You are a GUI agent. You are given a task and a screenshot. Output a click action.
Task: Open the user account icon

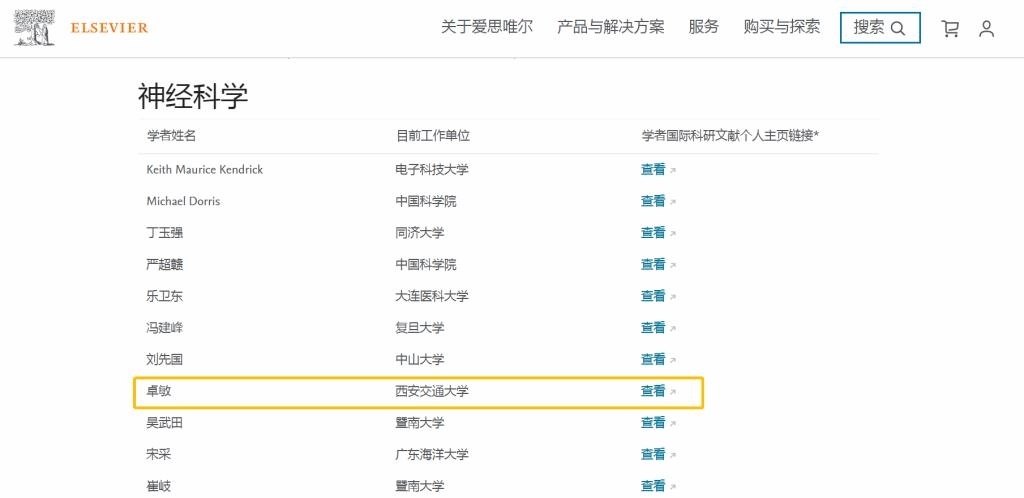click(x=986, y=29)
